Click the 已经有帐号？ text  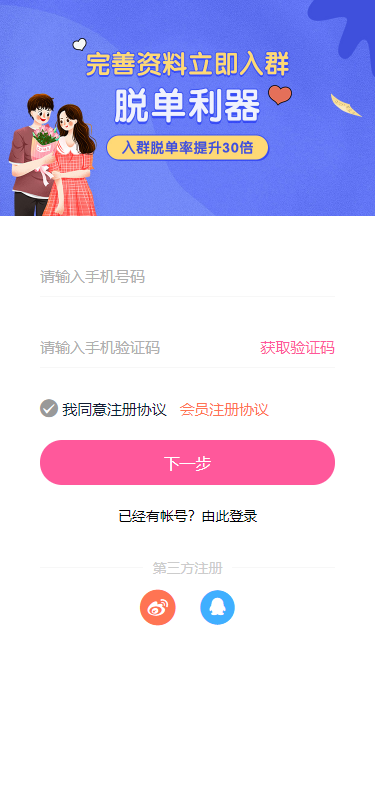click(x=160, y=516)
